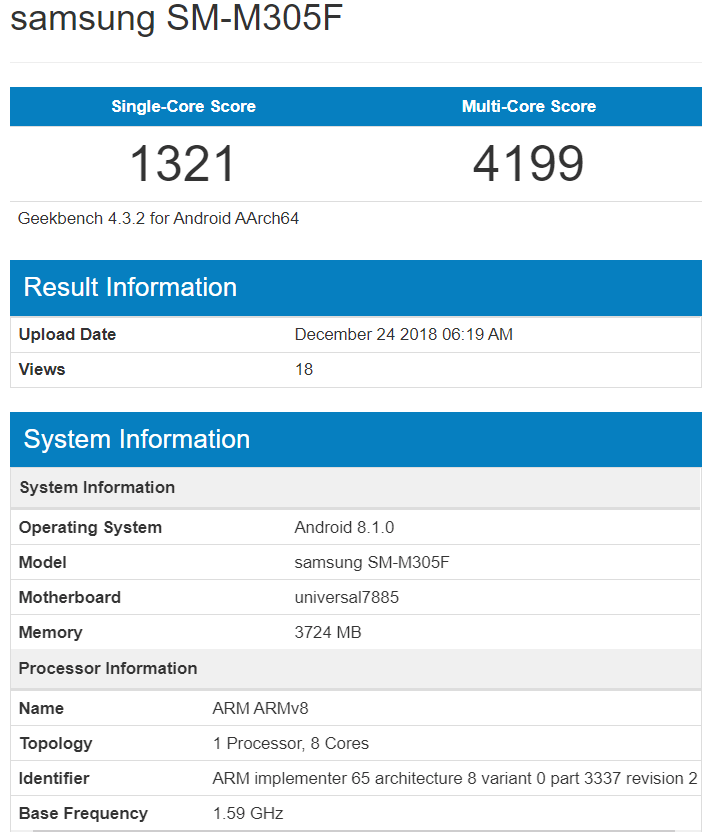Click the Views label
The height and width of the screenshot is (832, 707).
(42, 369)
